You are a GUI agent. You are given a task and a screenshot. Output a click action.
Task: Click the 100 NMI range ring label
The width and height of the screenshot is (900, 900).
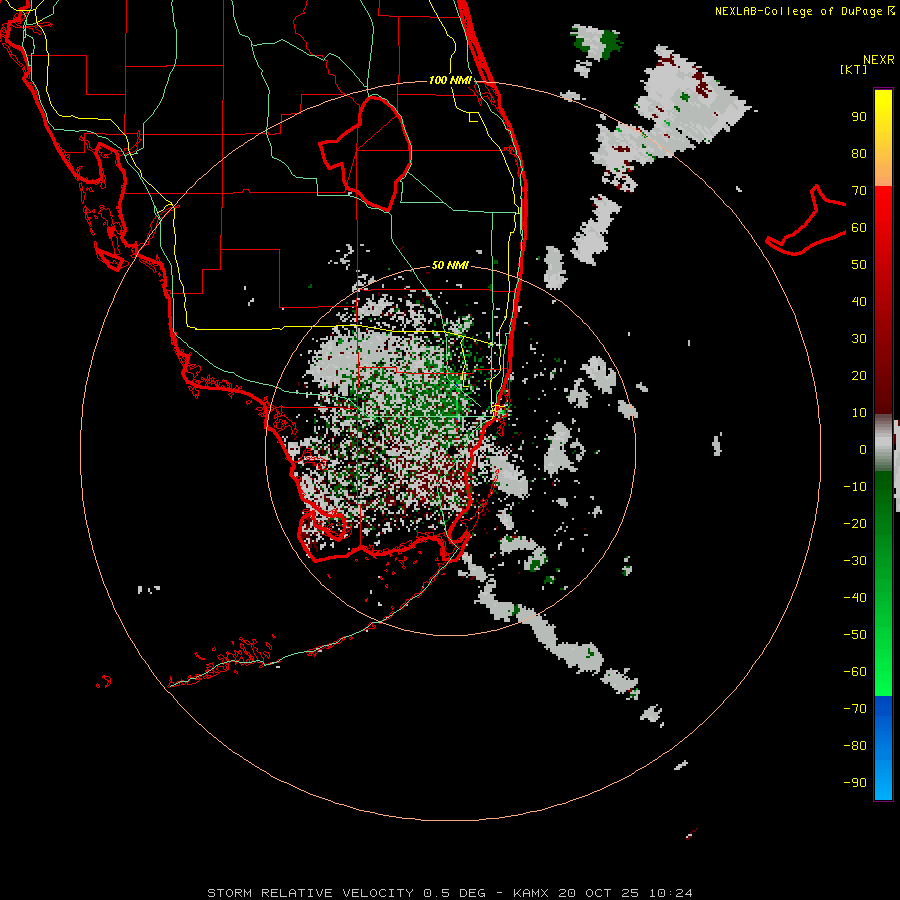tap(450, 80)
